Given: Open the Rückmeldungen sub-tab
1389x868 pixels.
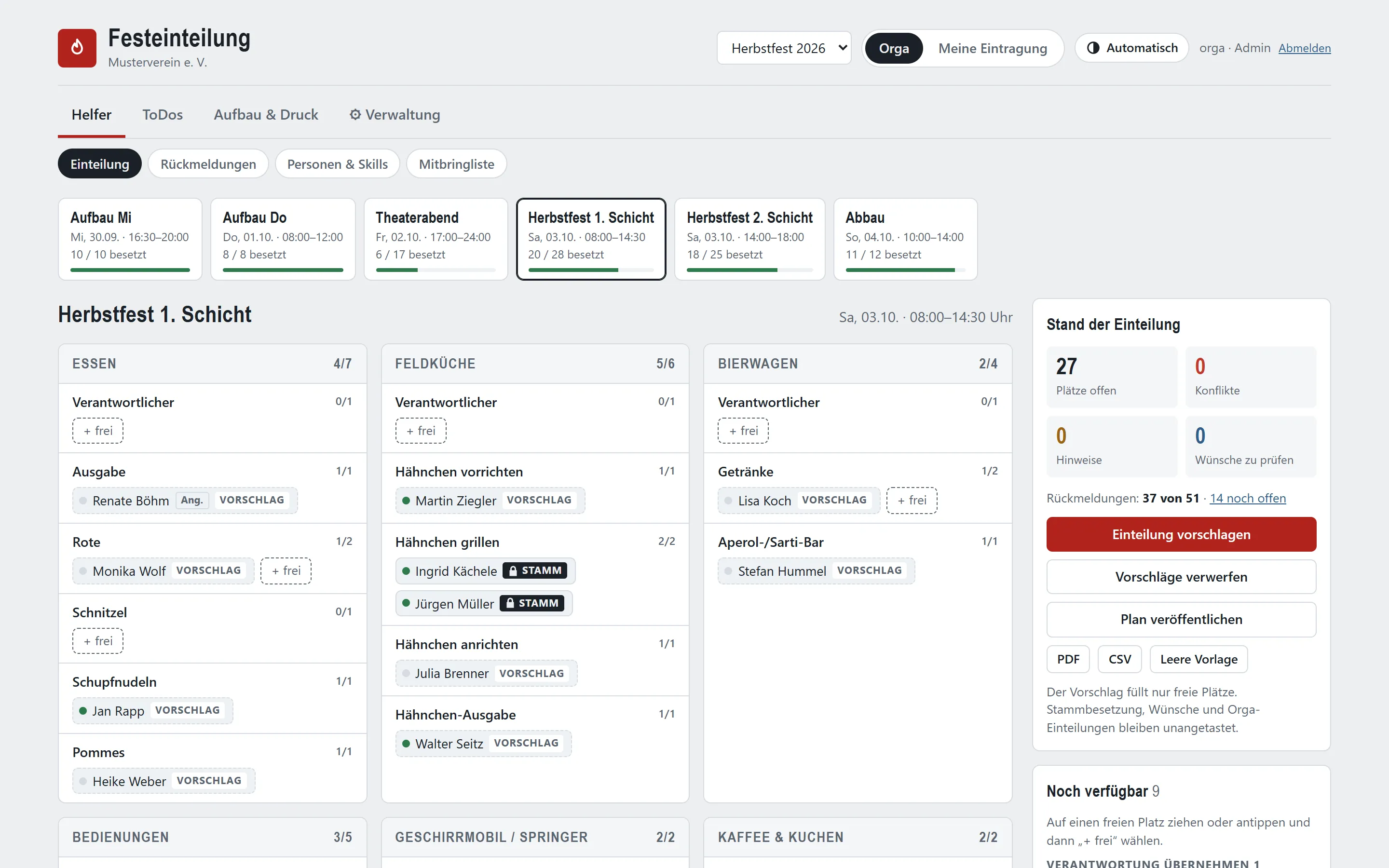Looking at the screenshot, I should pos(208,164).
